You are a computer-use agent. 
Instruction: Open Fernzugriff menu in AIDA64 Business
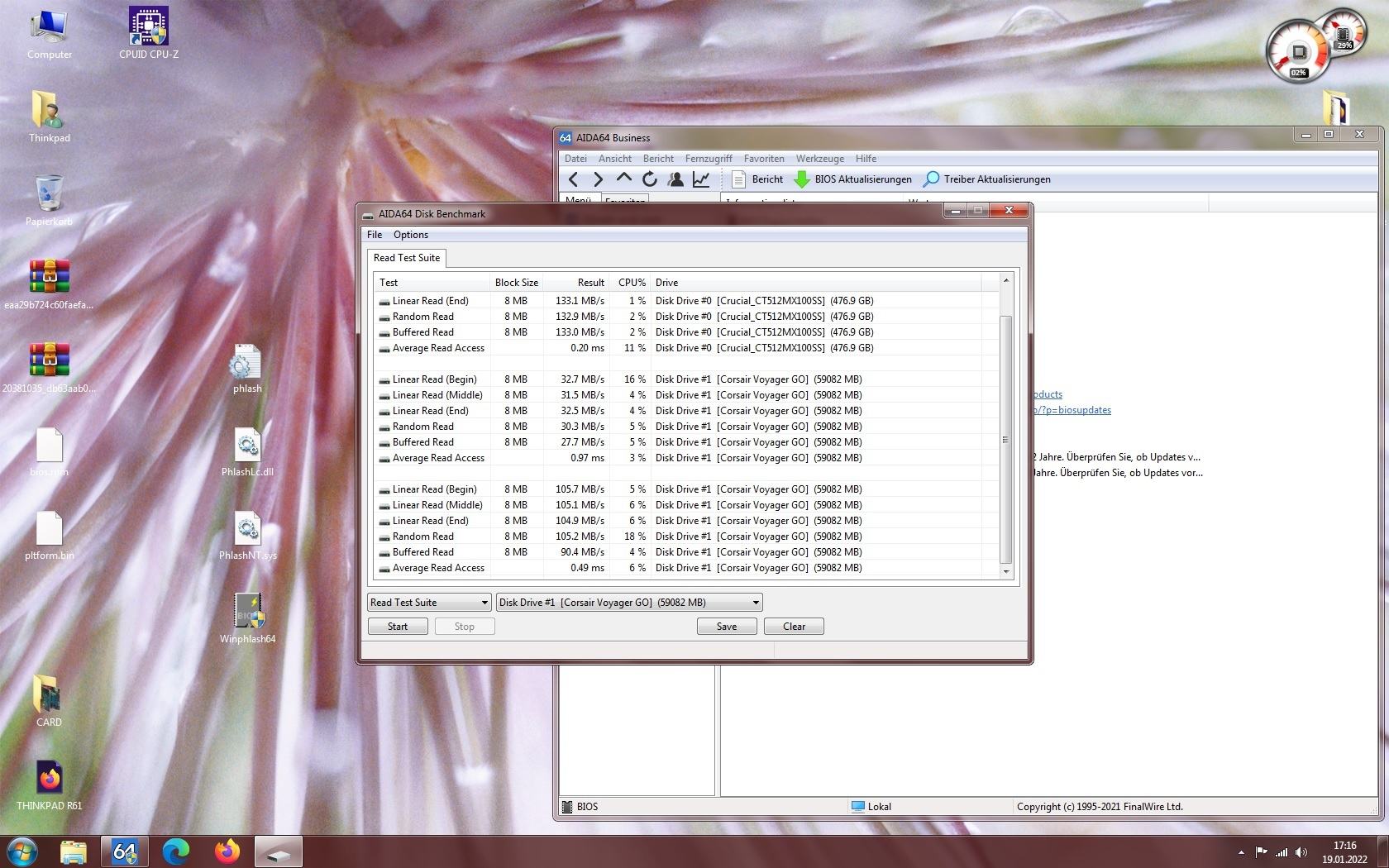click(x=709, y=159)
